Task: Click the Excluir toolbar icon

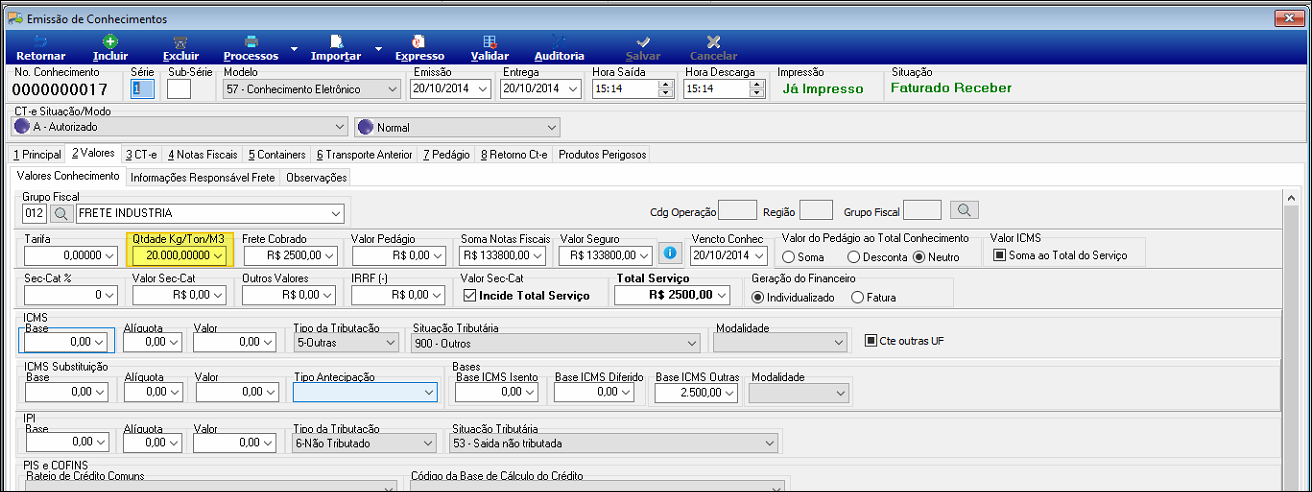Action: tap(180, 42)
